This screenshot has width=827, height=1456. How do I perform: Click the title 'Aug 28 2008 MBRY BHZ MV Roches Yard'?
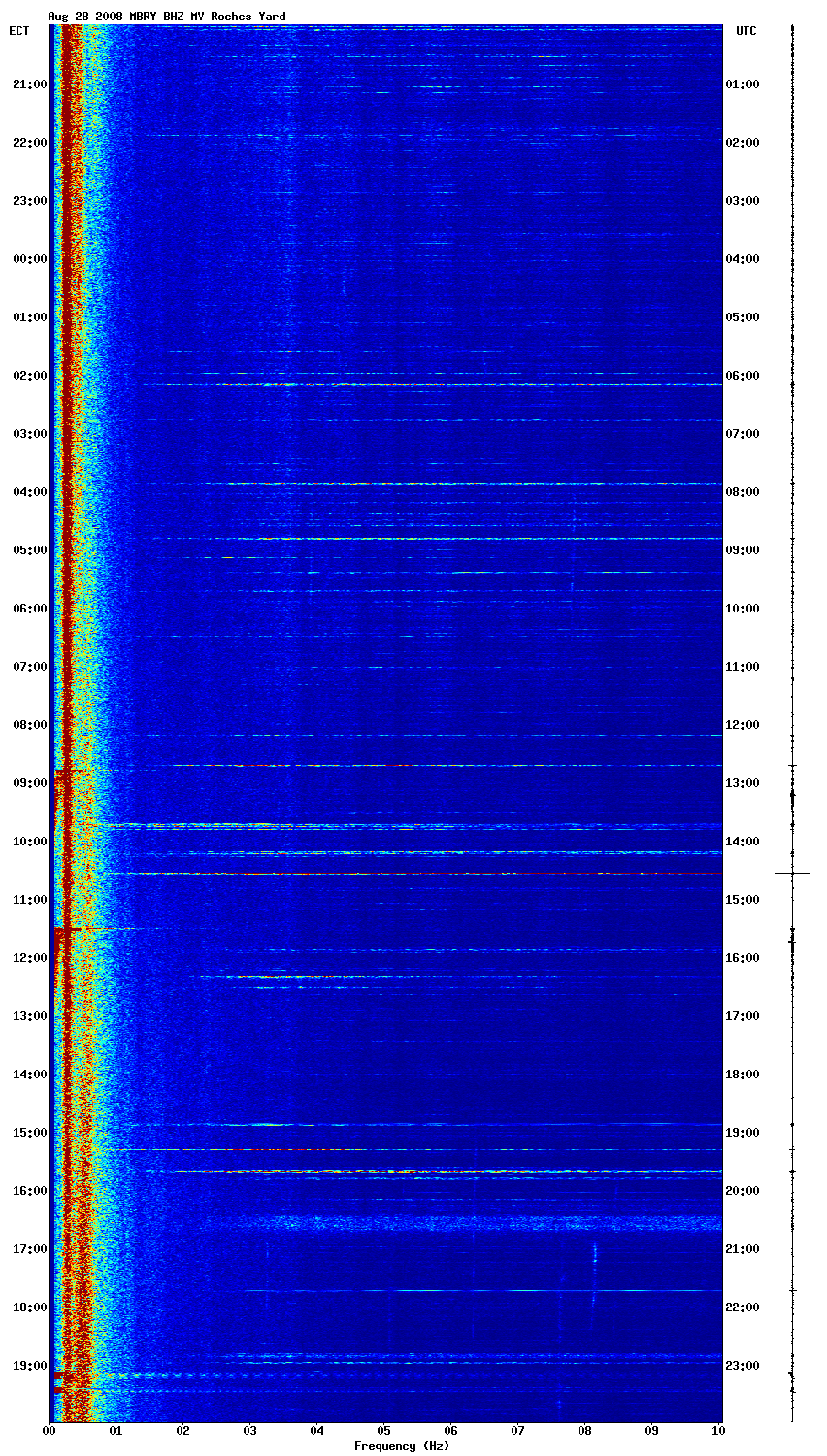click(x=166, y=17)
